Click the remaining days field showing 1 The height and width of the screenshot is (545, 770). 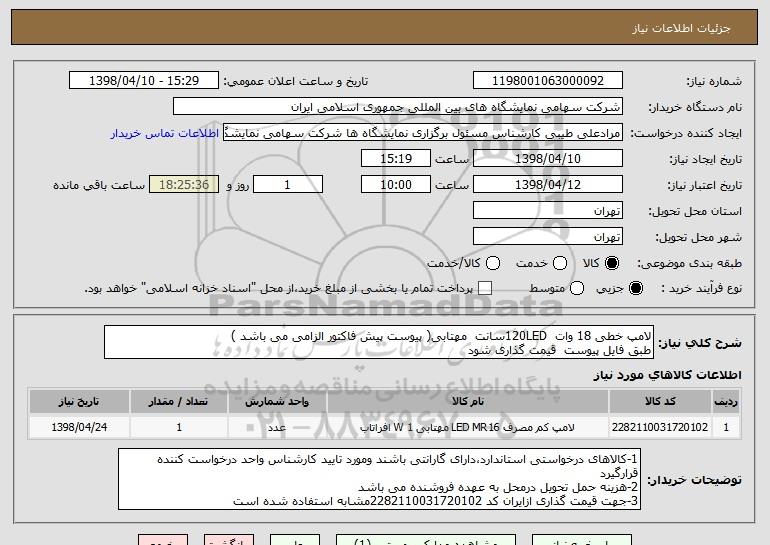pyautogui.click(x=288, y=185)
